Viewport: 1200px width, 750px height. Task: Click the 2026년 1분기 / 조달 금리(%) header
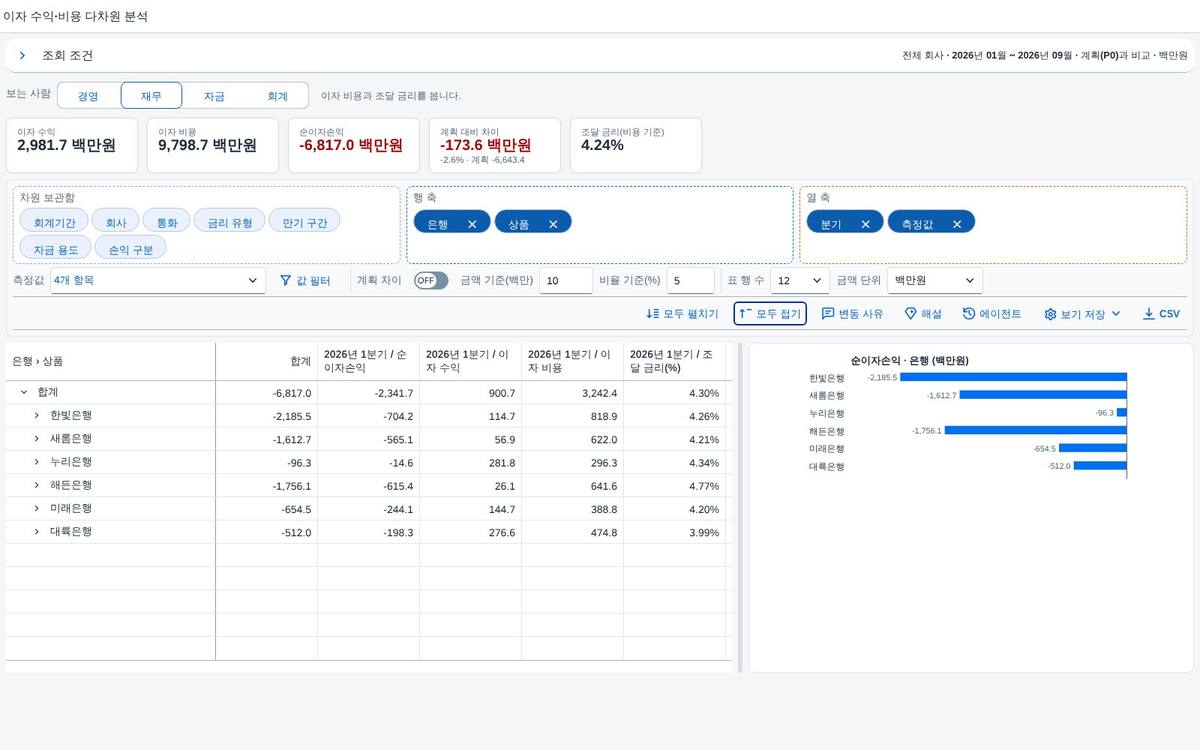674,361
